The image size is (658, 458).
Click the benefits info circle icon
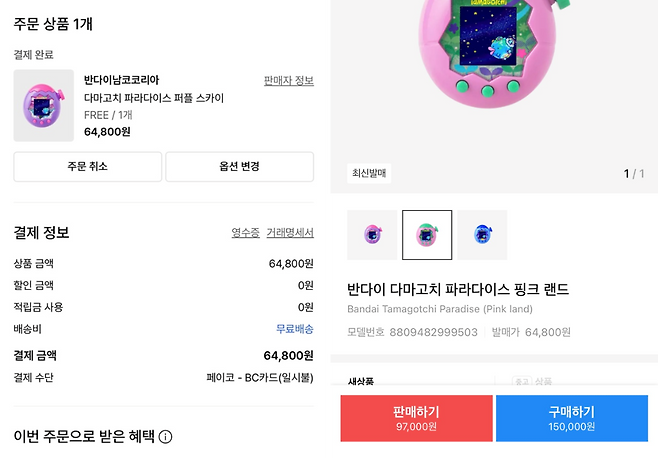tap(166, 437)
